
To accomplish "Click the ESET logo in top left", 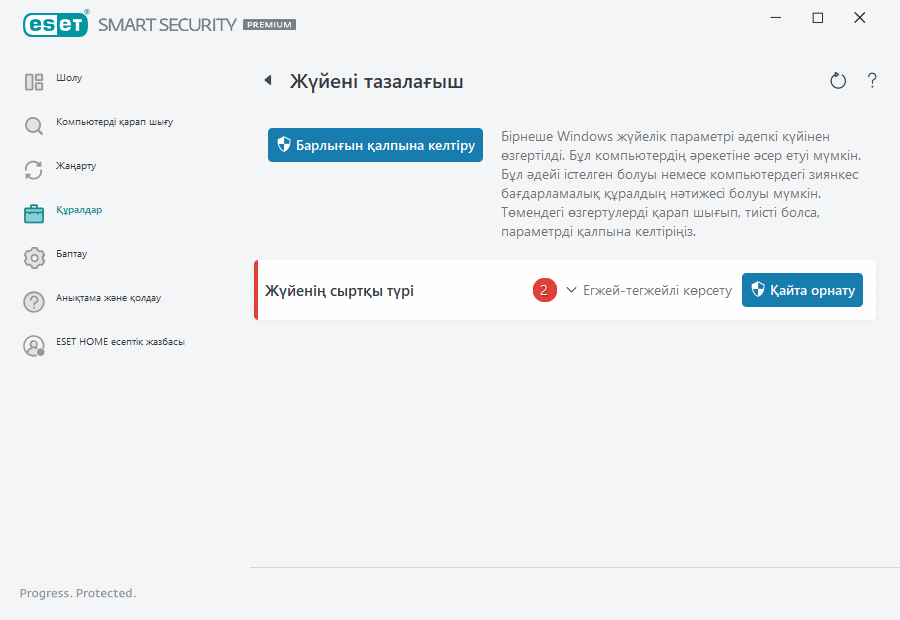I will pyautogui.click(x=55, y=24).
